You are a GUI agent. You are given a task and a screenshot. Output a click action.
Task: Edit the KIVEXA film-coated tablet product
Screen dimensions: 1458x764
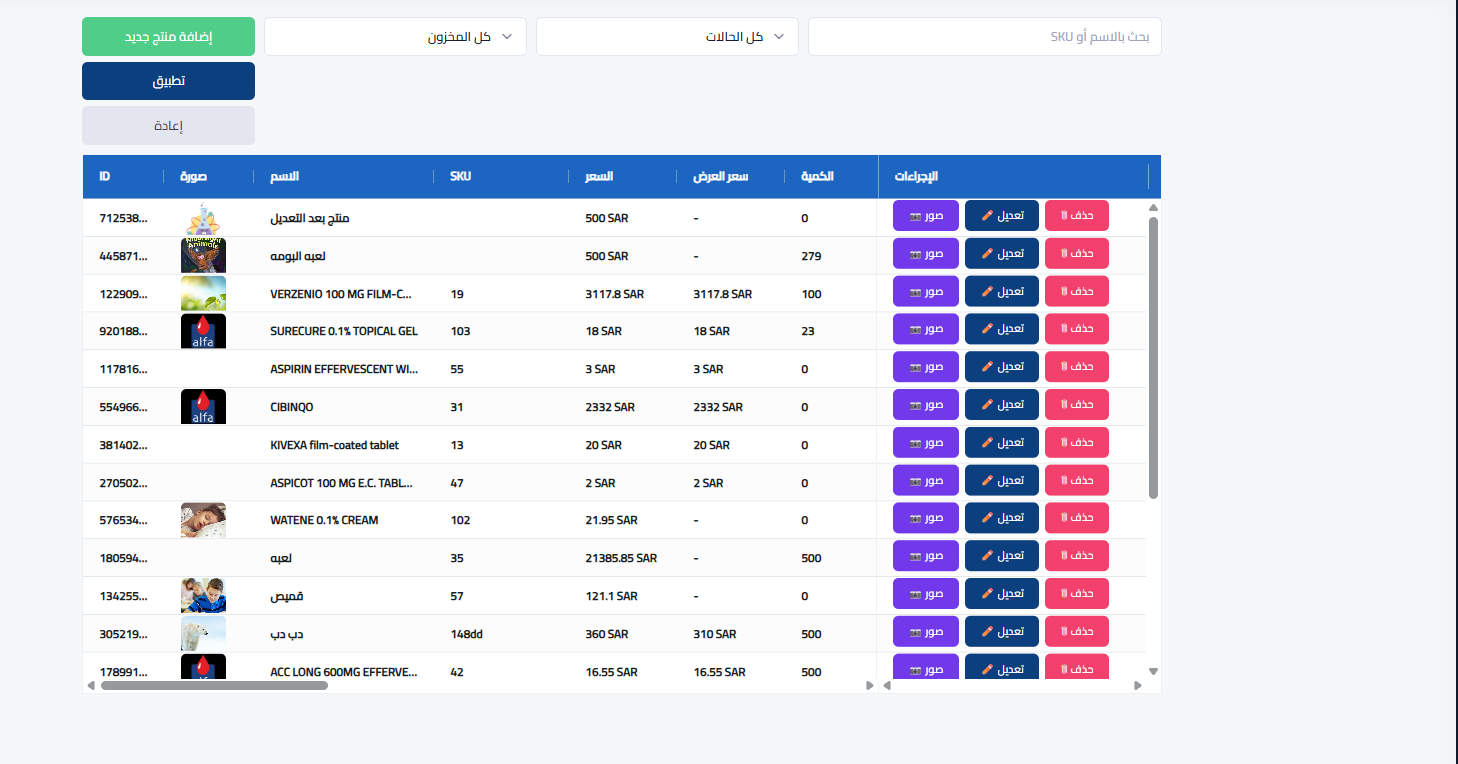(1001, 442)
